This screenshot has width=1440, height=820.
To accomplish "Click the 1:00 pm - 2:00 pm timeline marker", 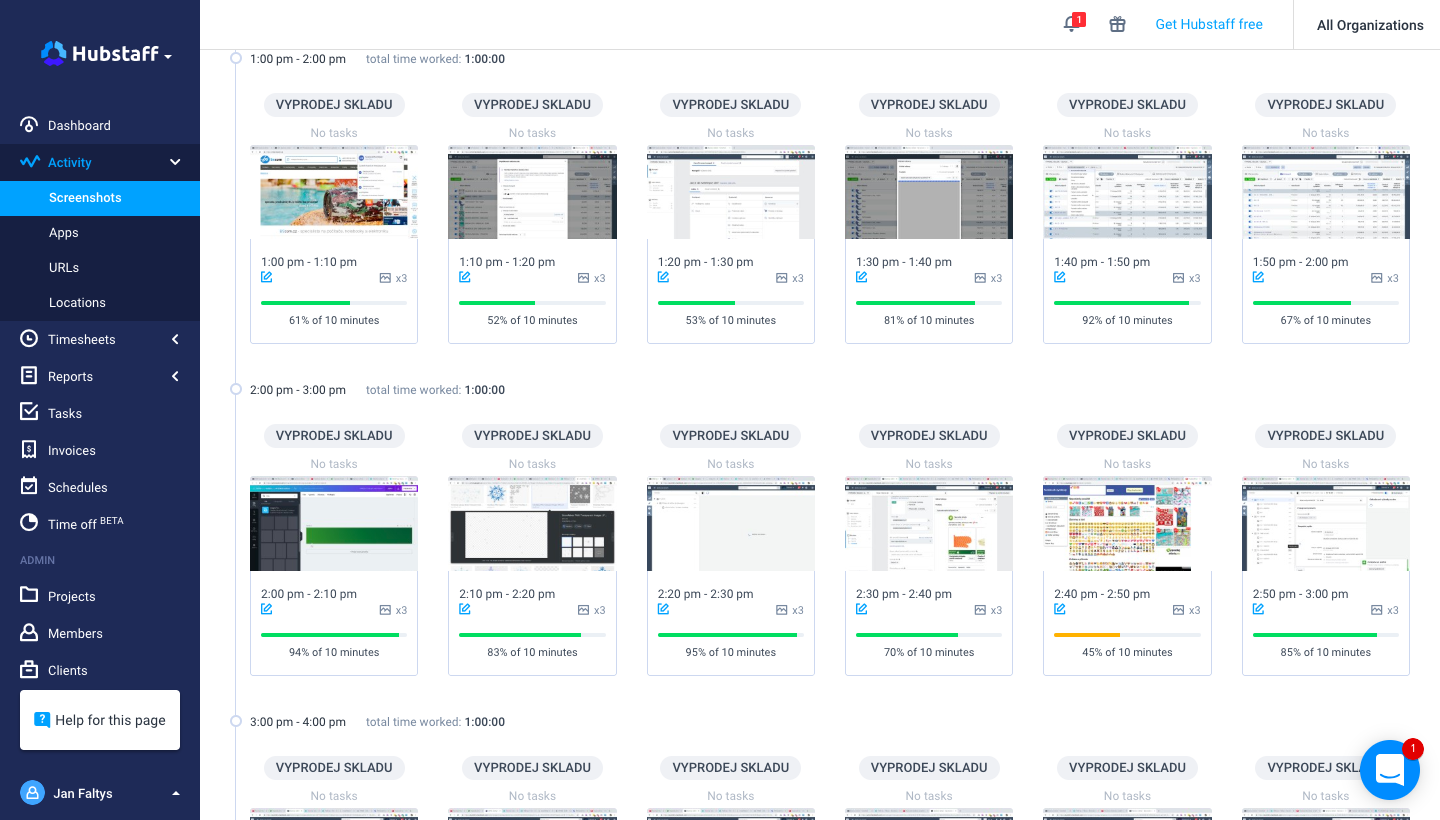I will [x=236, y=58].
